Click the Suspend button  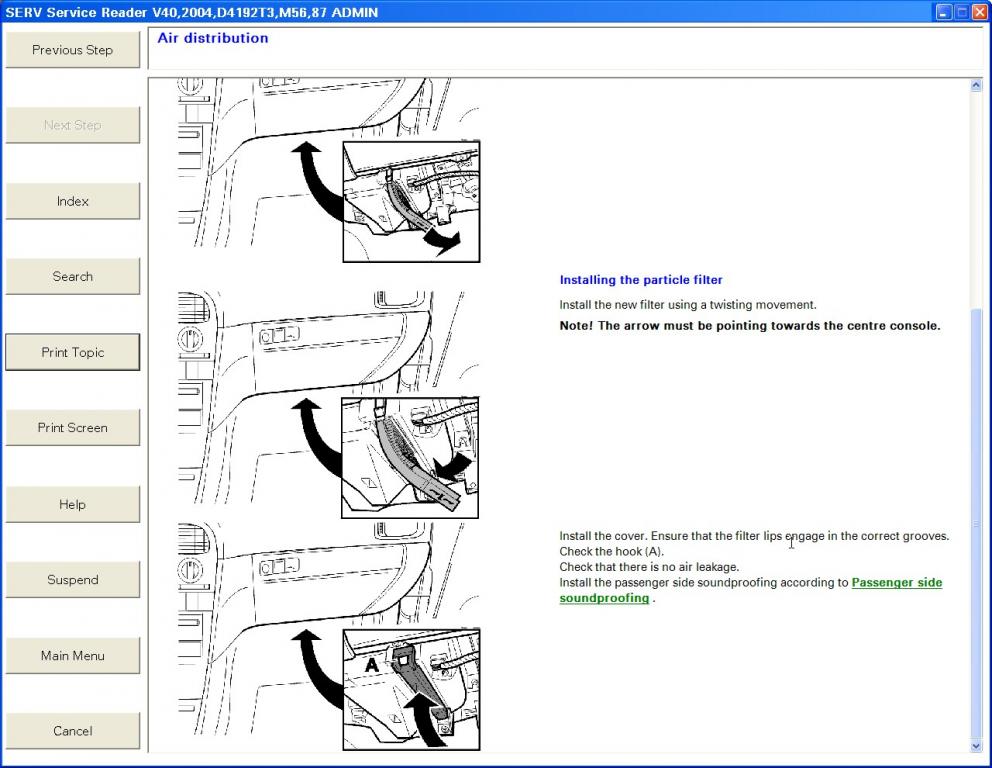click(x=73, y=579)
